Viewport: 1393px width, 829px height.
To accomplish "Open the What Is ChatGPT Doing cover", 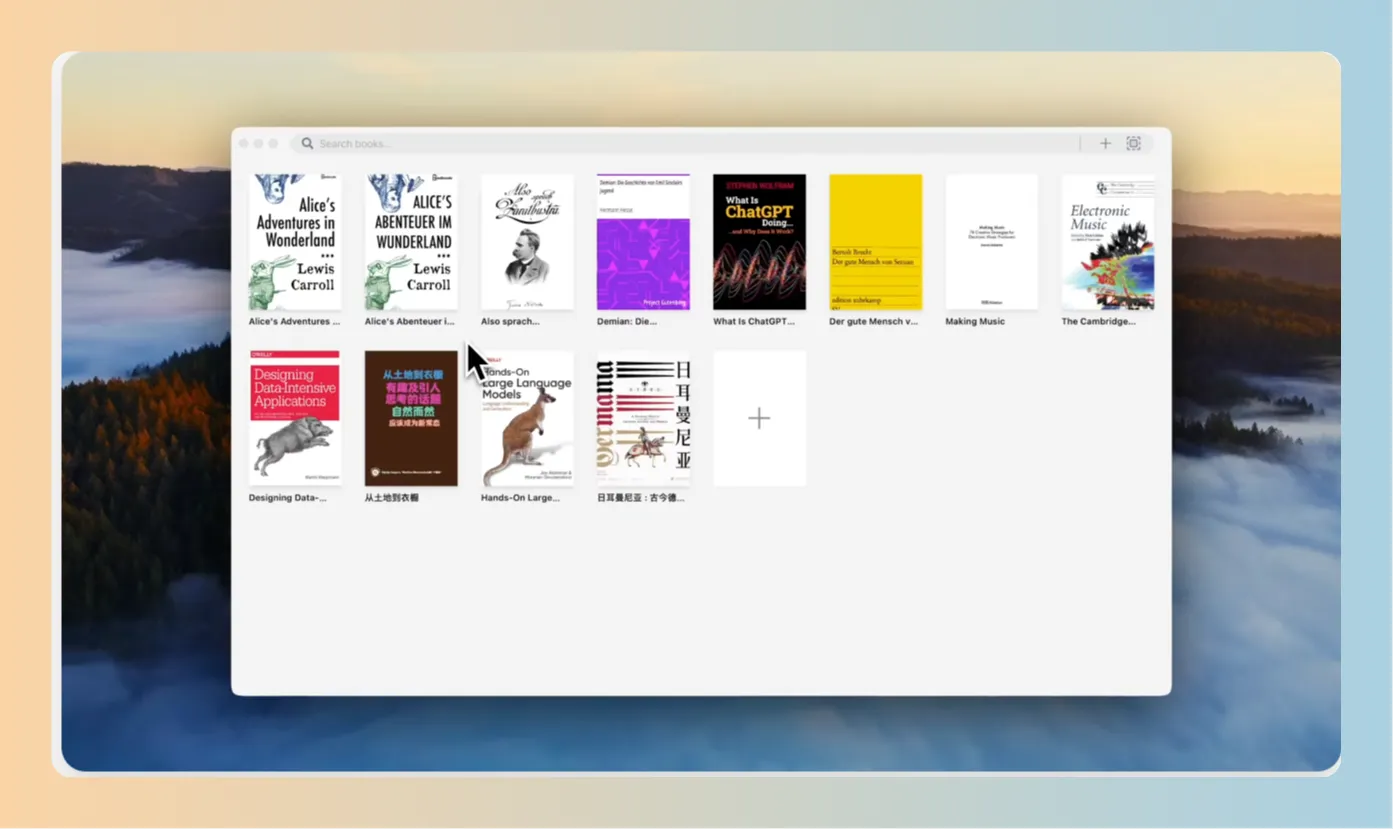I will 759,242.
